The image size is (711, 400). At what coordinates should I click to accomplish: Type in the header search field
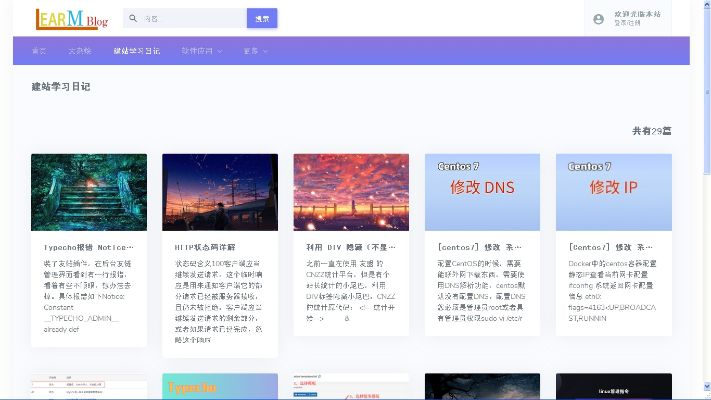190,18
